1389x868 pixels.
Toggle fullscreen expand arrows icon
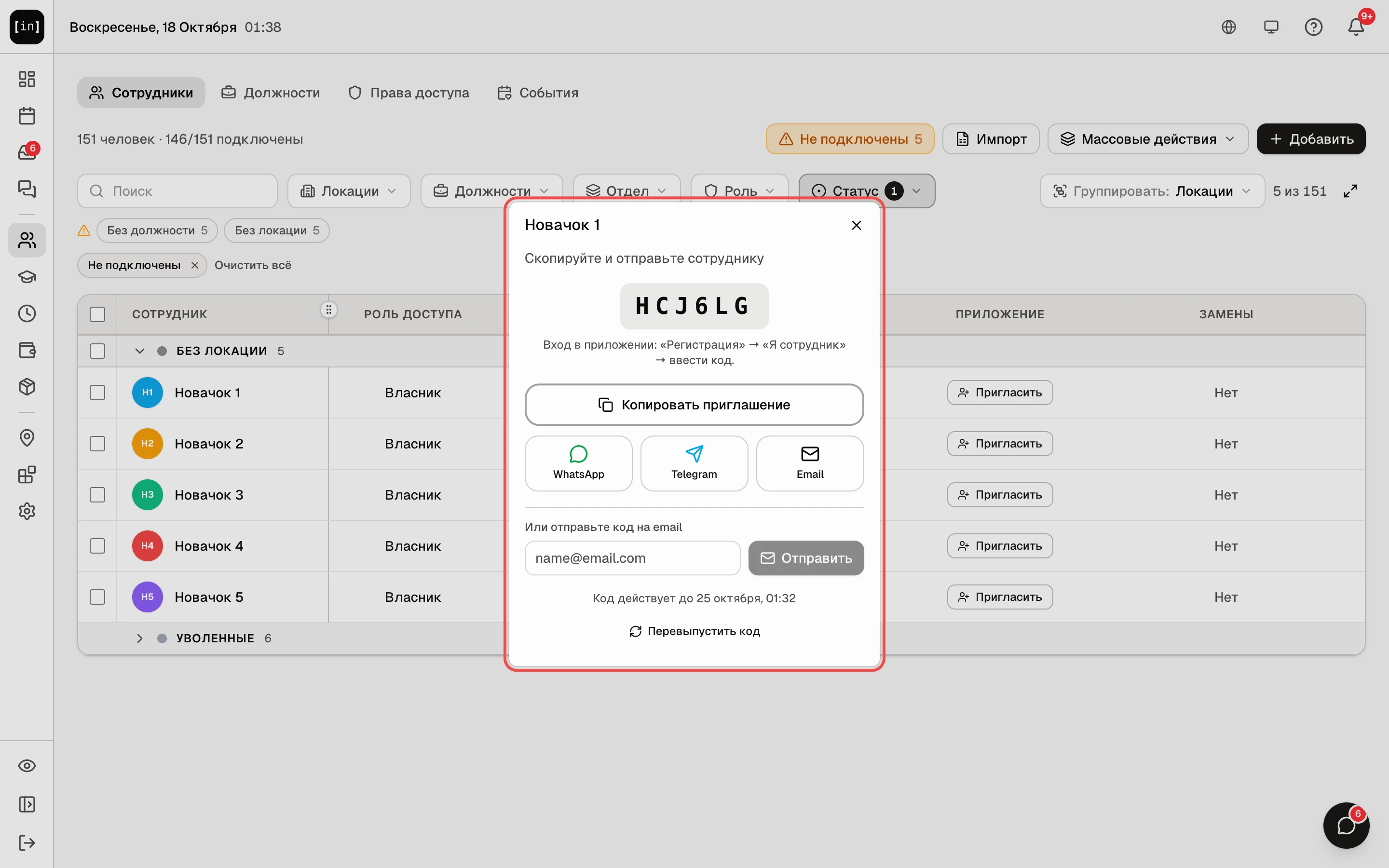click(x=1350, y=191)
